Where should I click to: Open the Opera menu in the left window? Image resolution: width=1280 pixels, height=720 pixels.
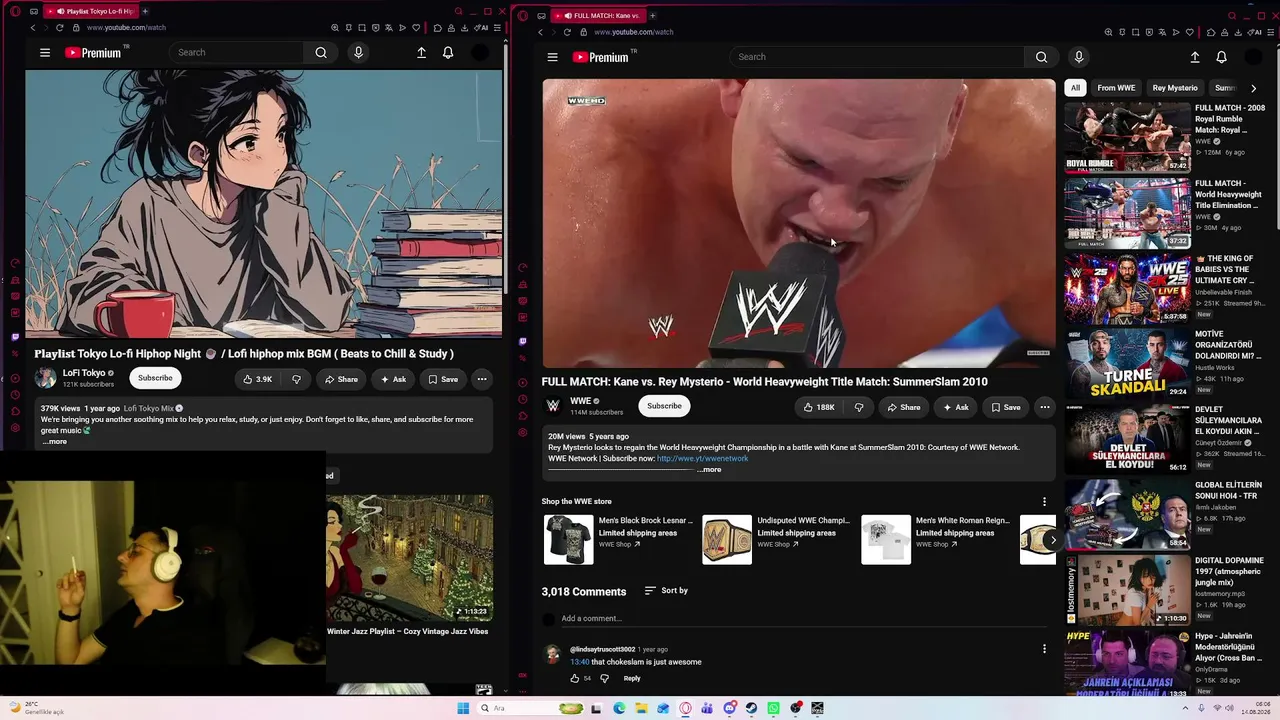pyautogui.click(x=16, y=11)
